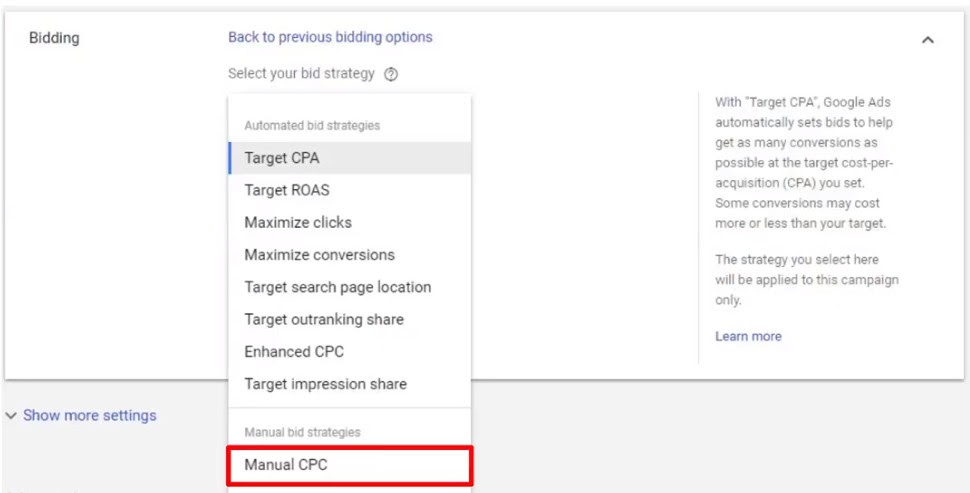Image resolution: width=970 pixels, height=493 pixels.
Task: Select Target CPA bid strategy
Action: (350, 158)
